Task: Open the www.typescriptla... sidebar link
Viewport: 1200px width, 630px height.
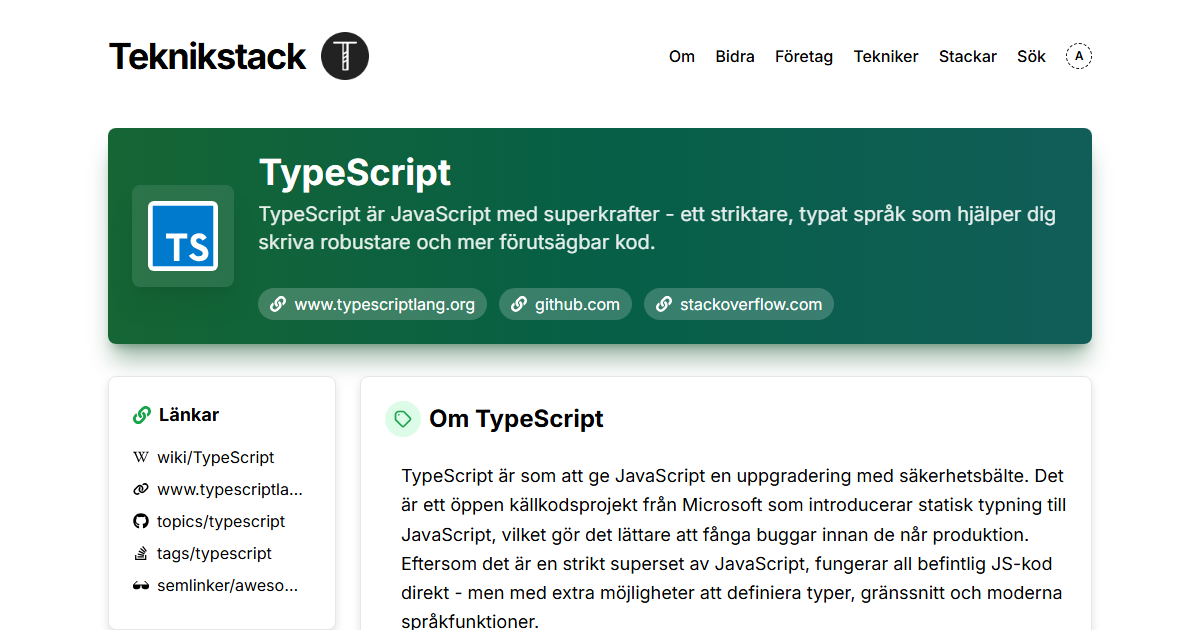Action: tap(229, 489)
